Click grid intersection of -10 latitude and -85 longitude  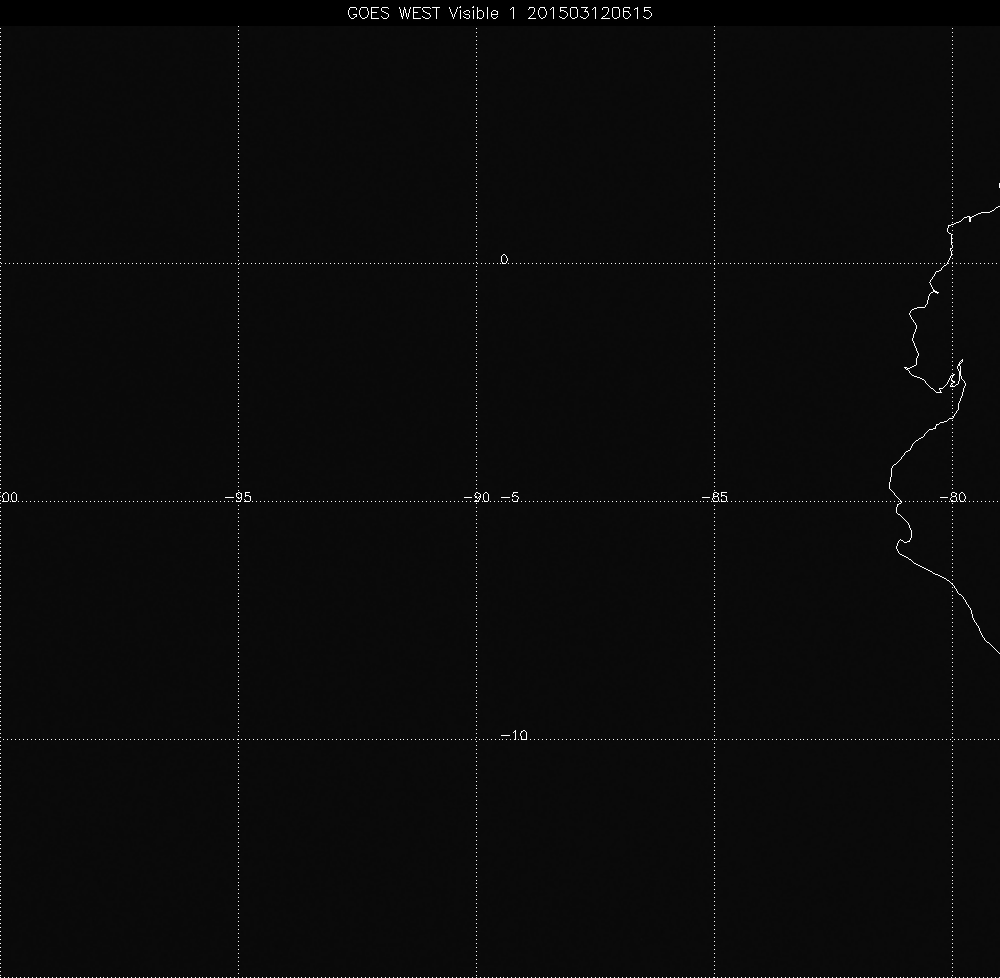pos(715,739)
